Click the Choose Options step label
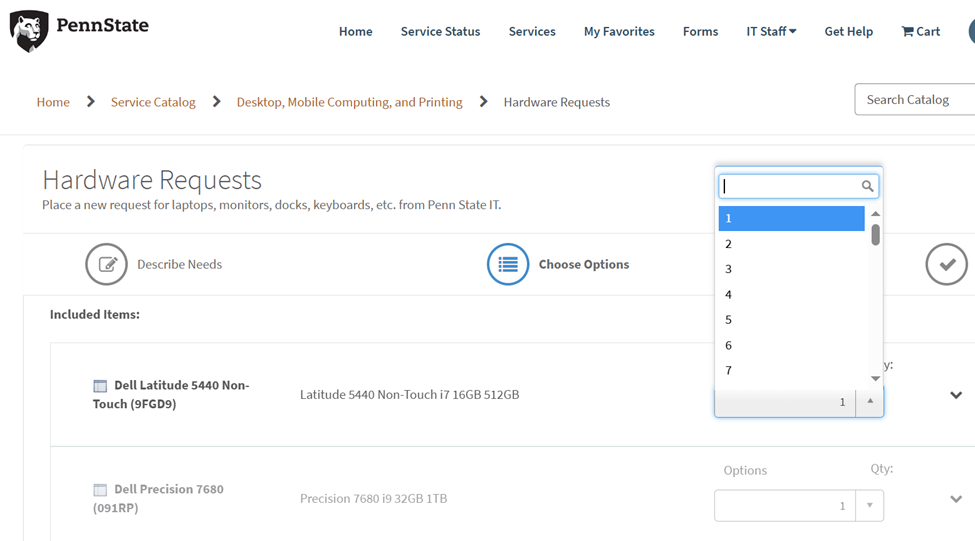 pos(584,264)
